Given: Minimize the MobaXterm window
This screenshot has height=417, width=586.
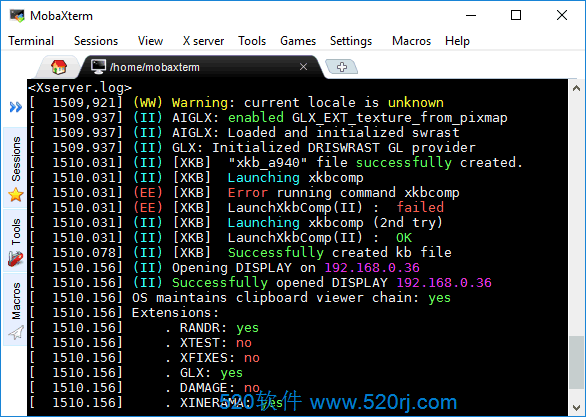Looking at the screenshot, I should [471, 15].
